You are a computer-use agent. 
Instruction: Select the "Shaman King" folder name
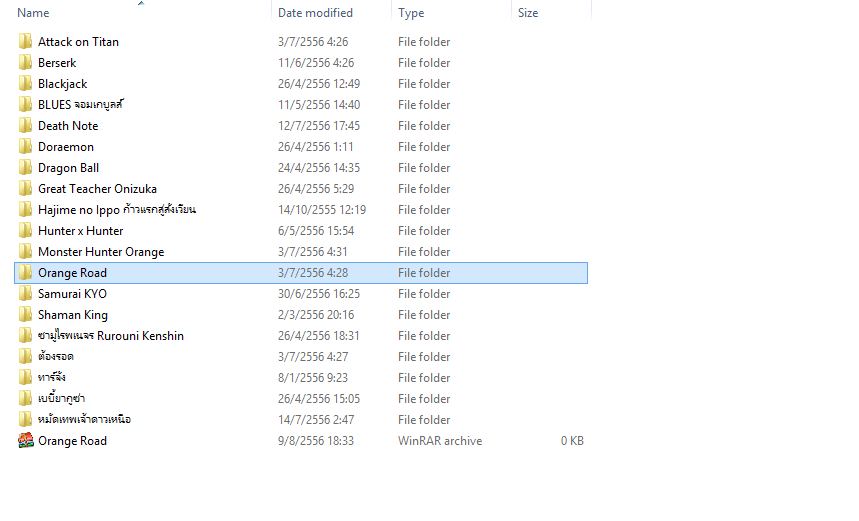click(73, 314)
